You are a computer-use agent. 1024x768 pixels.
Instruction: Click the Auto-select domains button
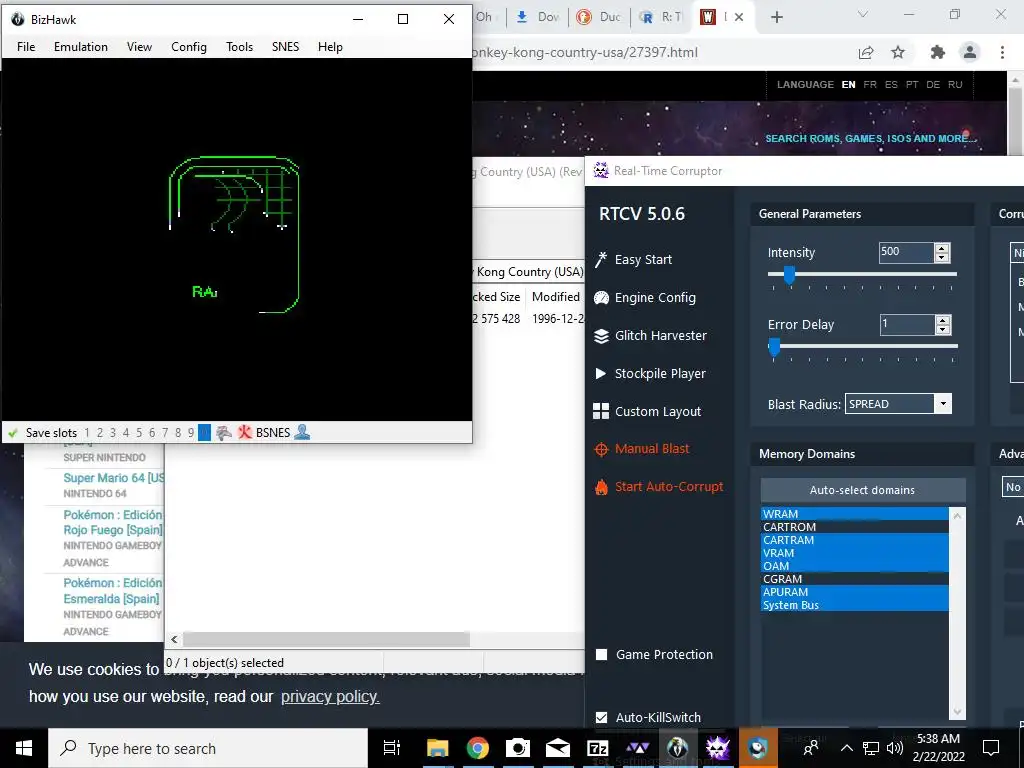click(x=863, y=490)
